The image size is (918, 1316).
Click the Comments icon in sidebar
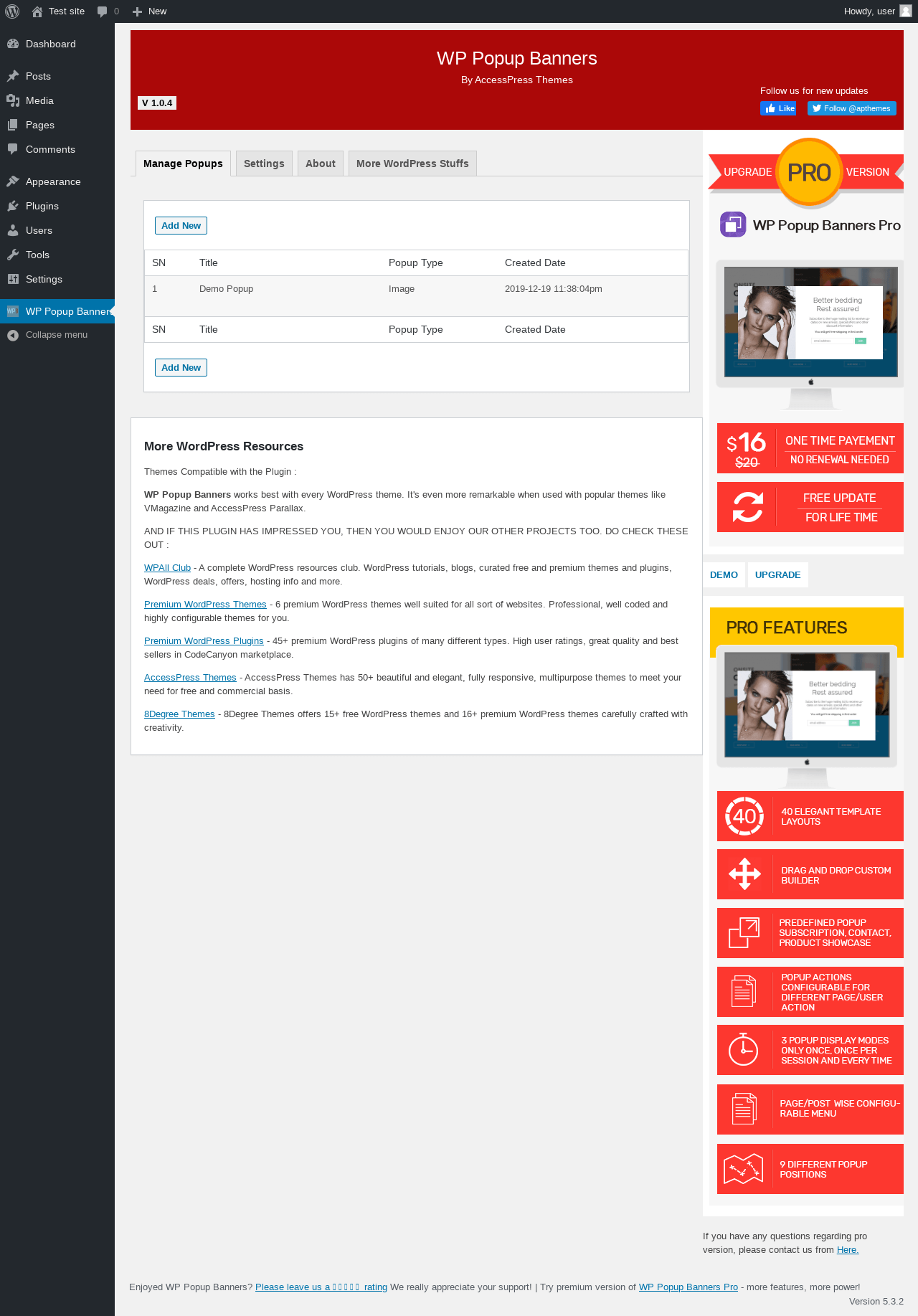[13, 149]
